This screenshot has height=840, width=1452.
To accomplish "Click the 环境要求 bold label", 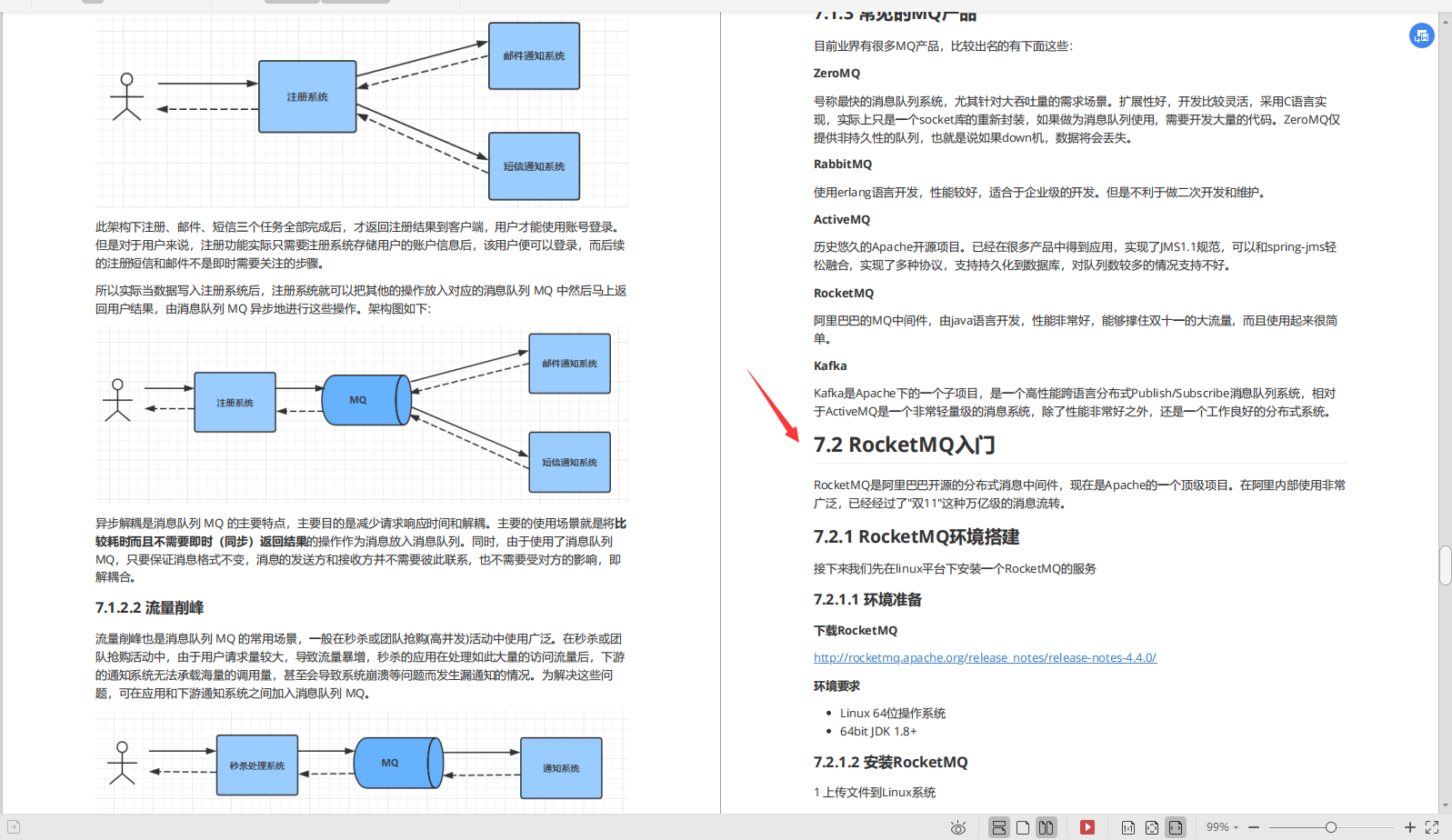I will pos(836,685).
